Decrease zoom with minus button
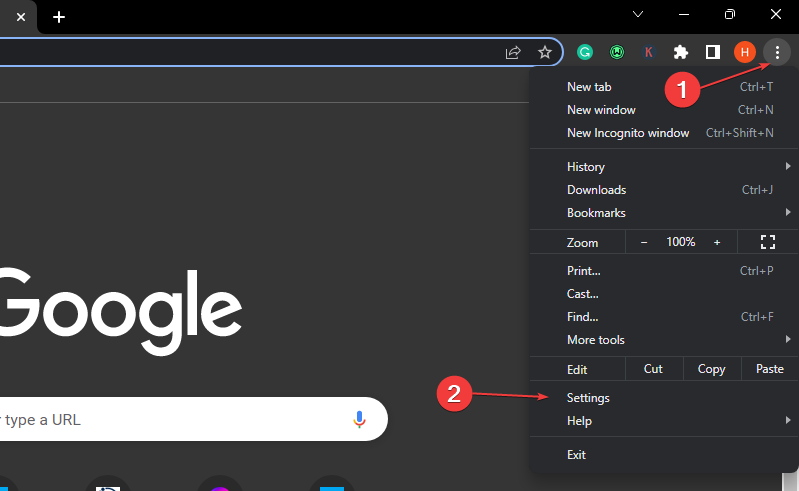799x491 pixels. pos(644,242)
